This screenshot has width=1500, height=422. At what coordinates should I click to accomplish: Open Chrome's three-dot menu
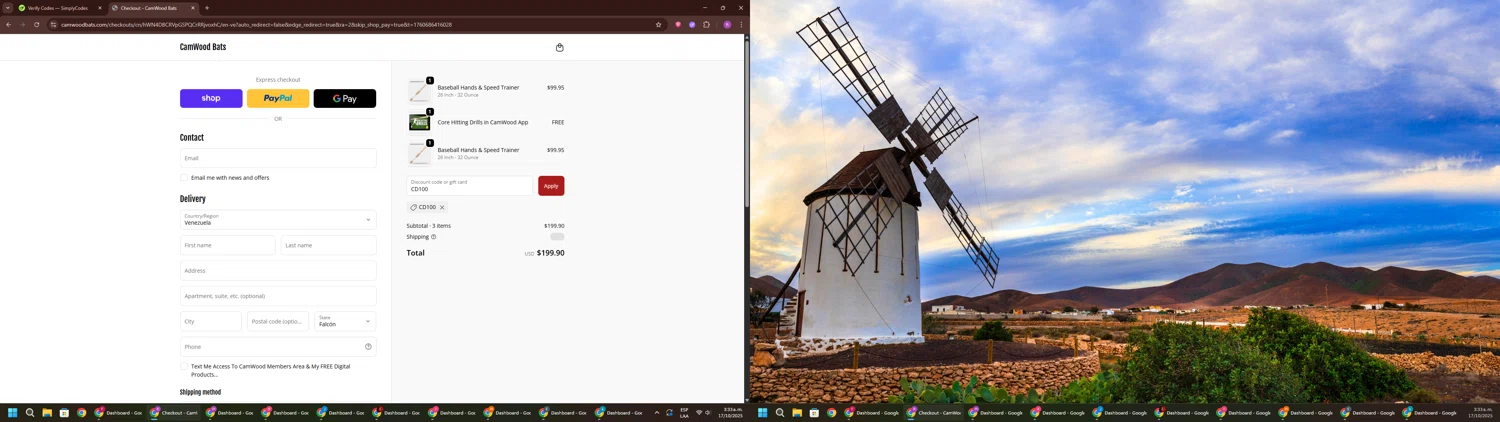coord(741,24)
